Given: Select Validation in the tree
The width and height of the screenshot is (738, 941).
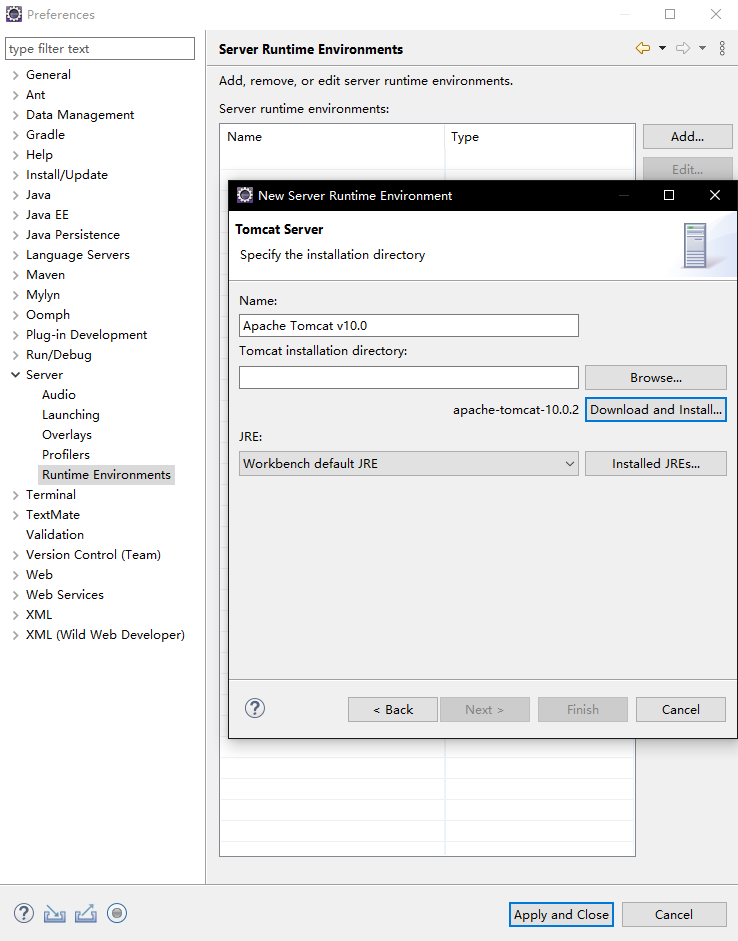Looking at the screenshot, I should click(x=55, y=535).
